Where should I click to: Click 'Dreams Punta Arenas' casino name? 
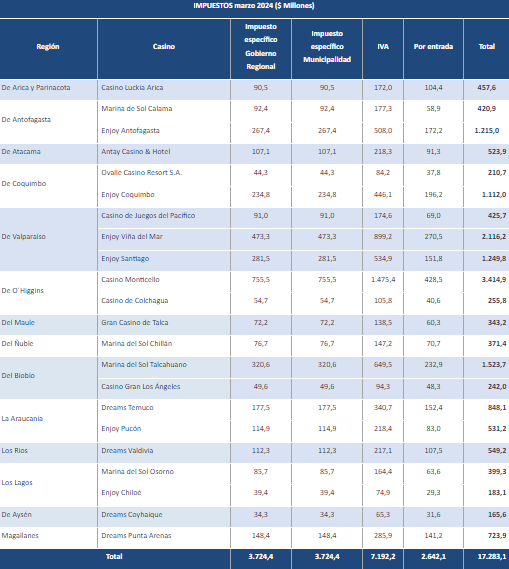136,536
